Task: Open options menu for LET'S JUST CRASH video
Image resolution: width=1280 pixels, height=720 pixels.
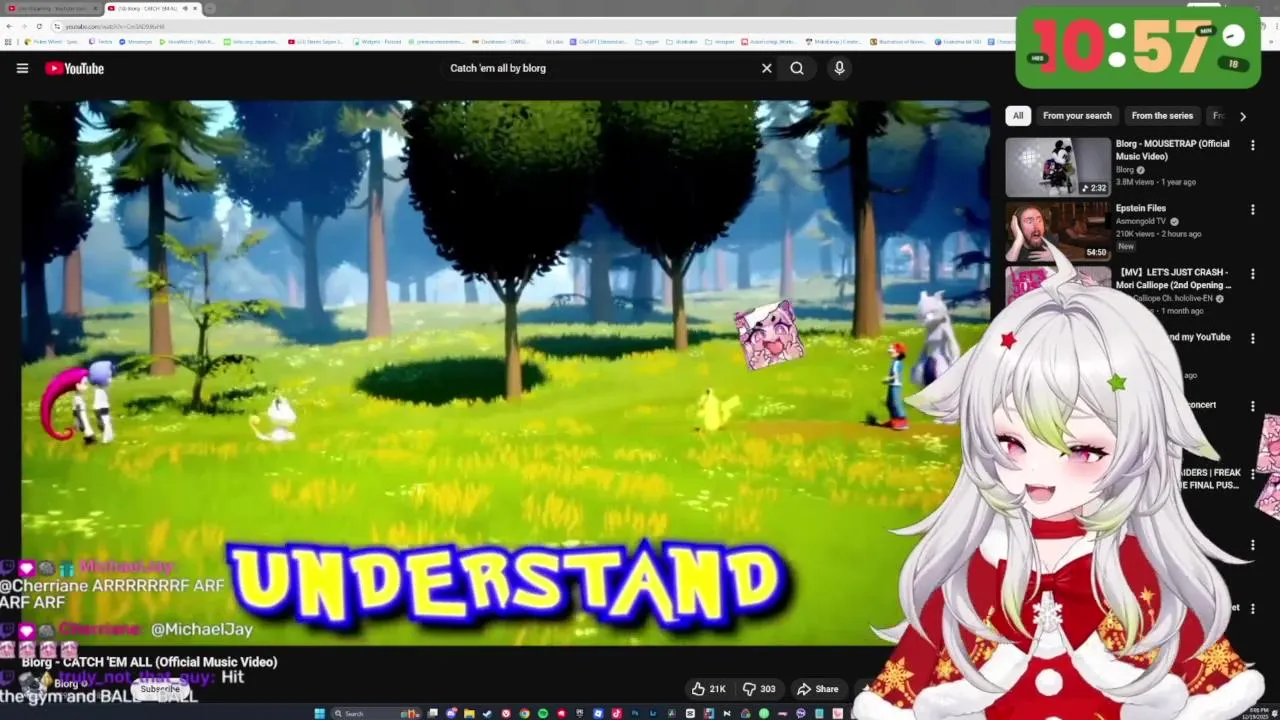Action: pos(1252,274)
